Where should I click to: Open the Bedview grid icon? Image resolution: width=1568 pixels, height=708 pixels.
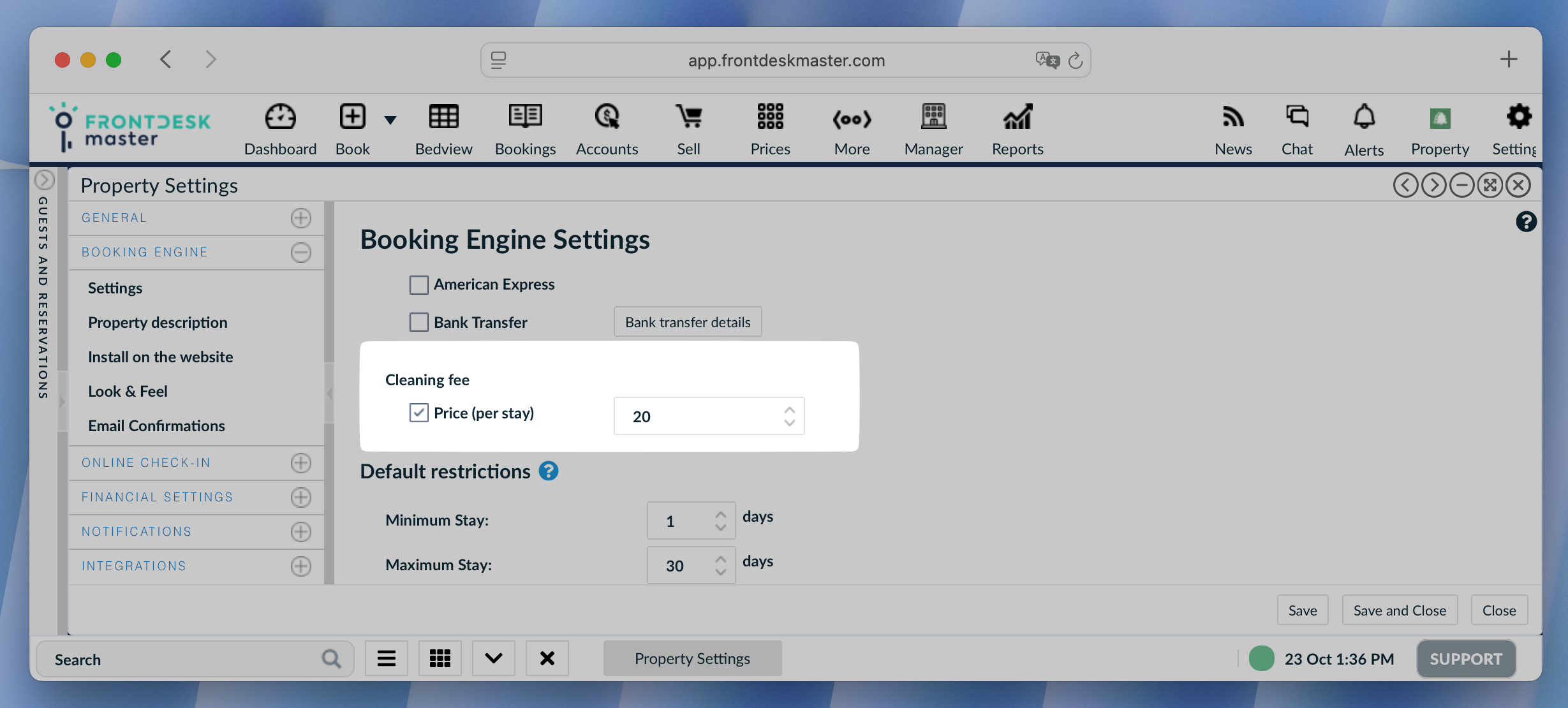coord(443,117)
